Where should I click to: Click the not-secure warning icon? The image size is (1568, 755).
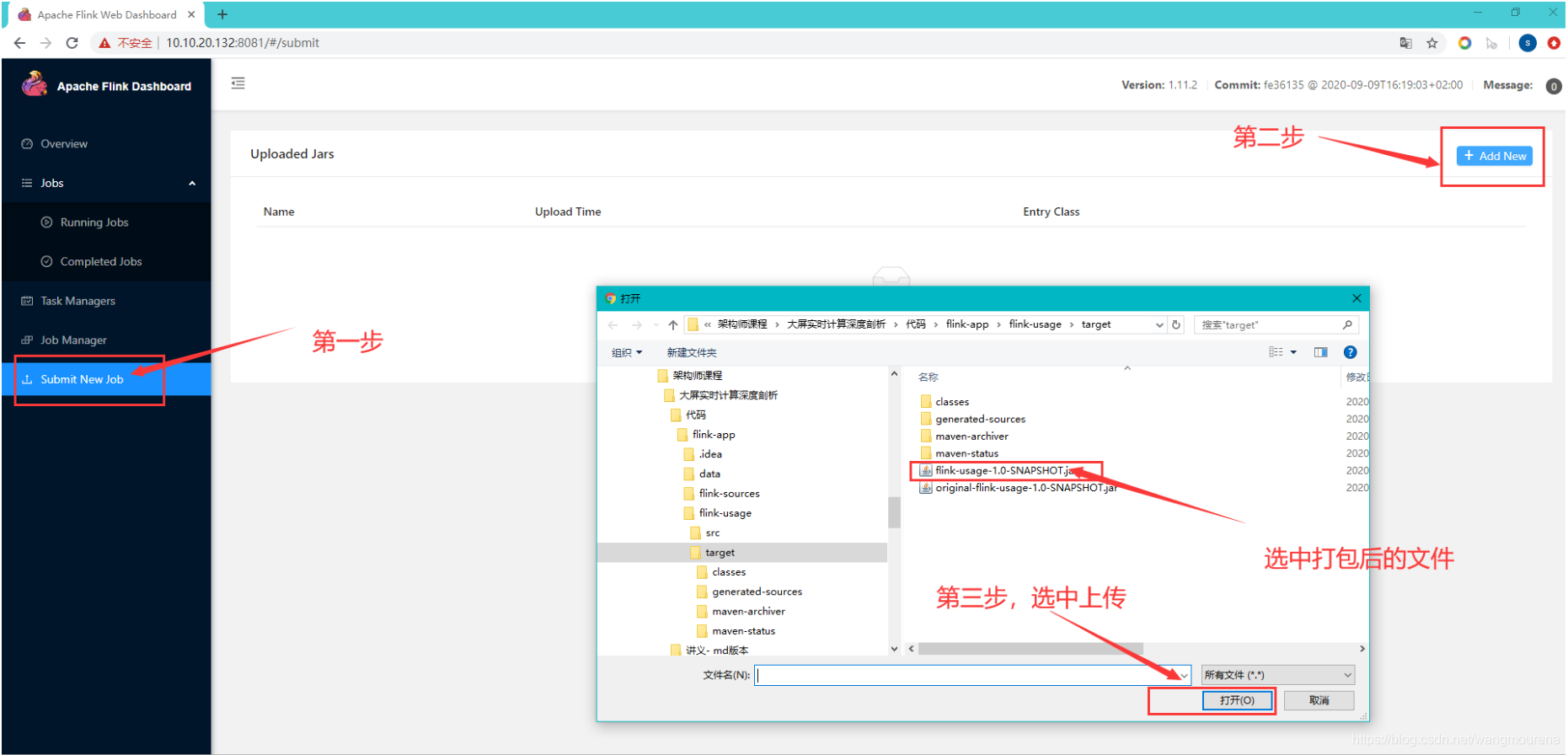(104, 43)
